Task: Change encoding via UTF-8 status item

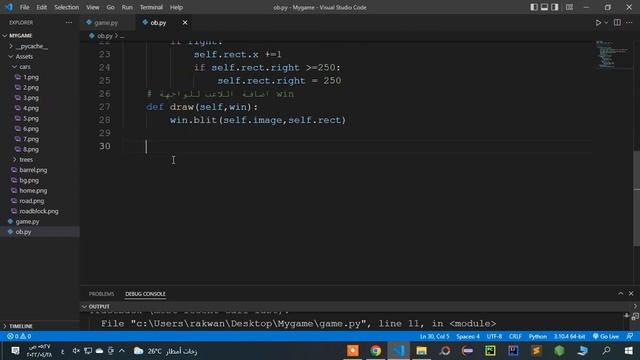Action: 494,336
